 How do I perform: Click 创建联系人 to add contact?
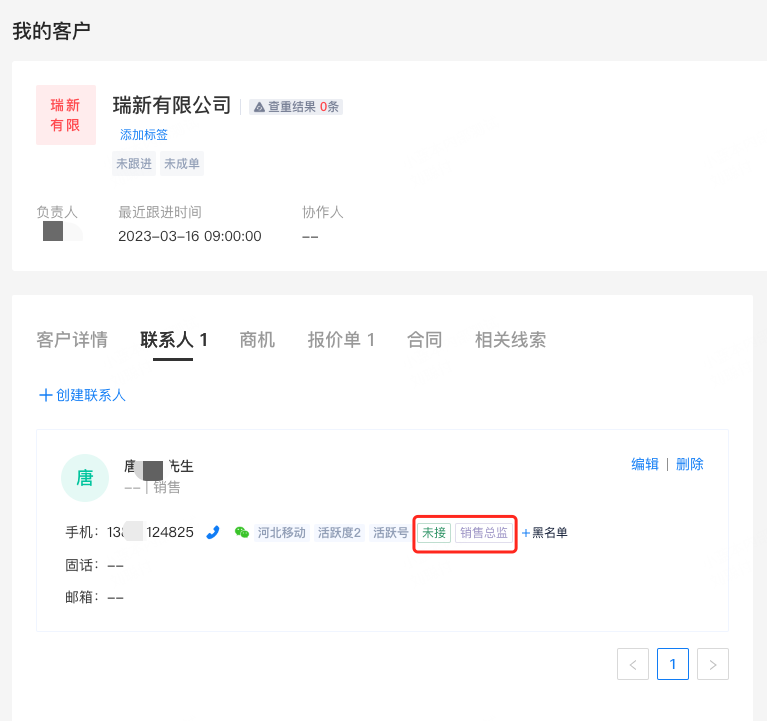click(82, 395)
